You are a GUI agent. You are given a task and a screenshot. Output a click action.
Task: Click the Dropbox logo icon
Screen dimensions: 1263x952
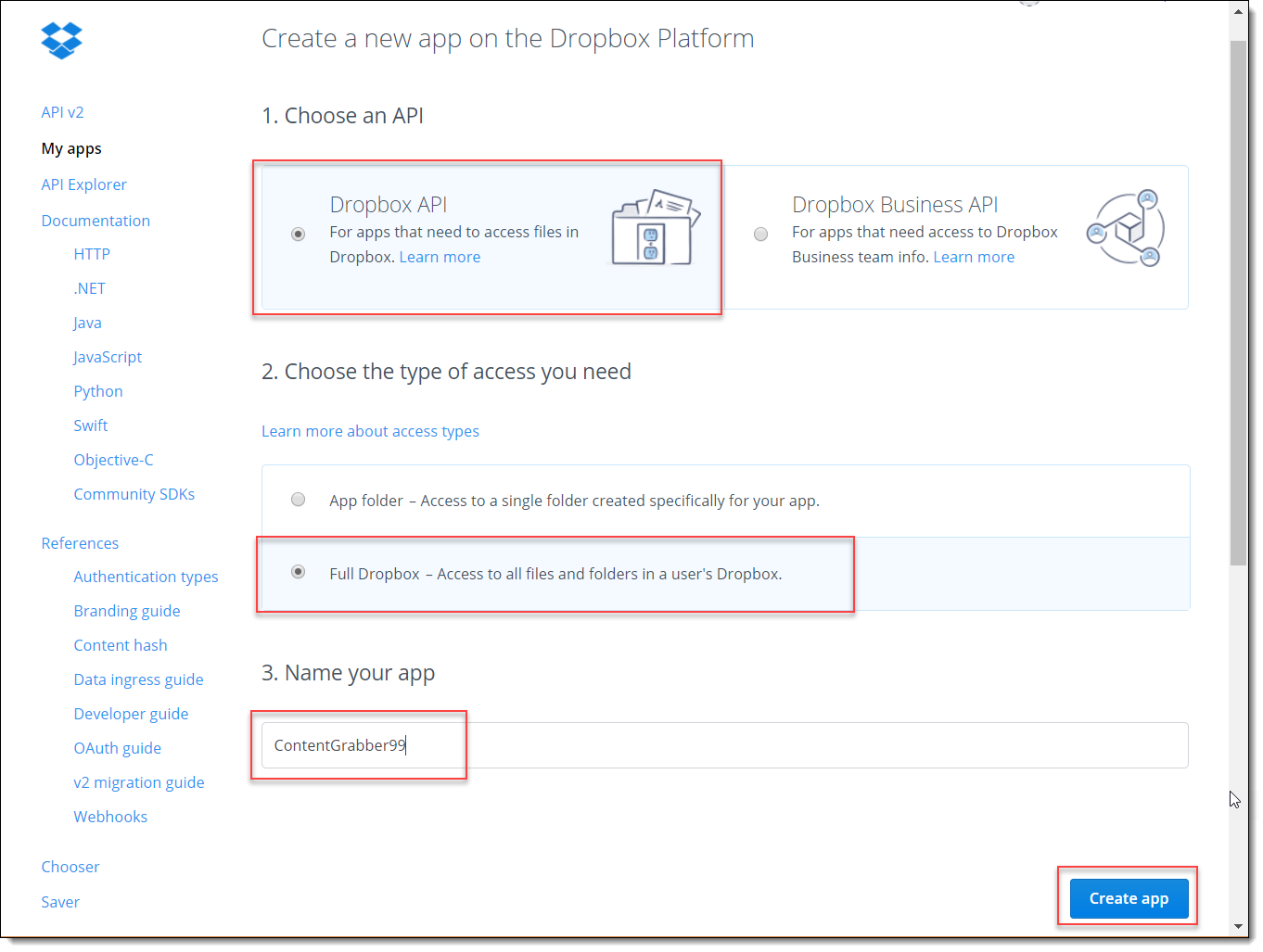61,41
